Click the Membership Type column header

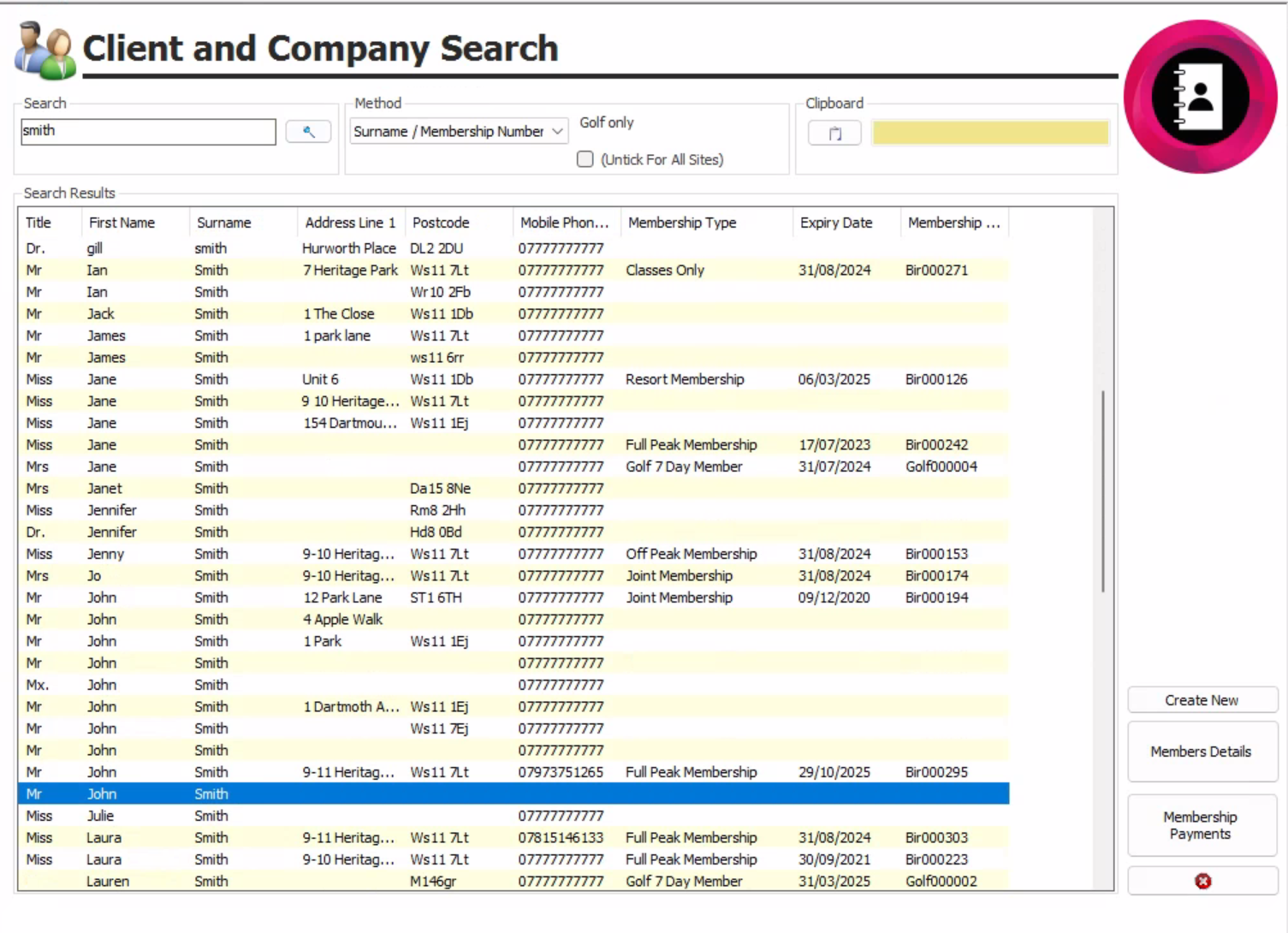707,223
